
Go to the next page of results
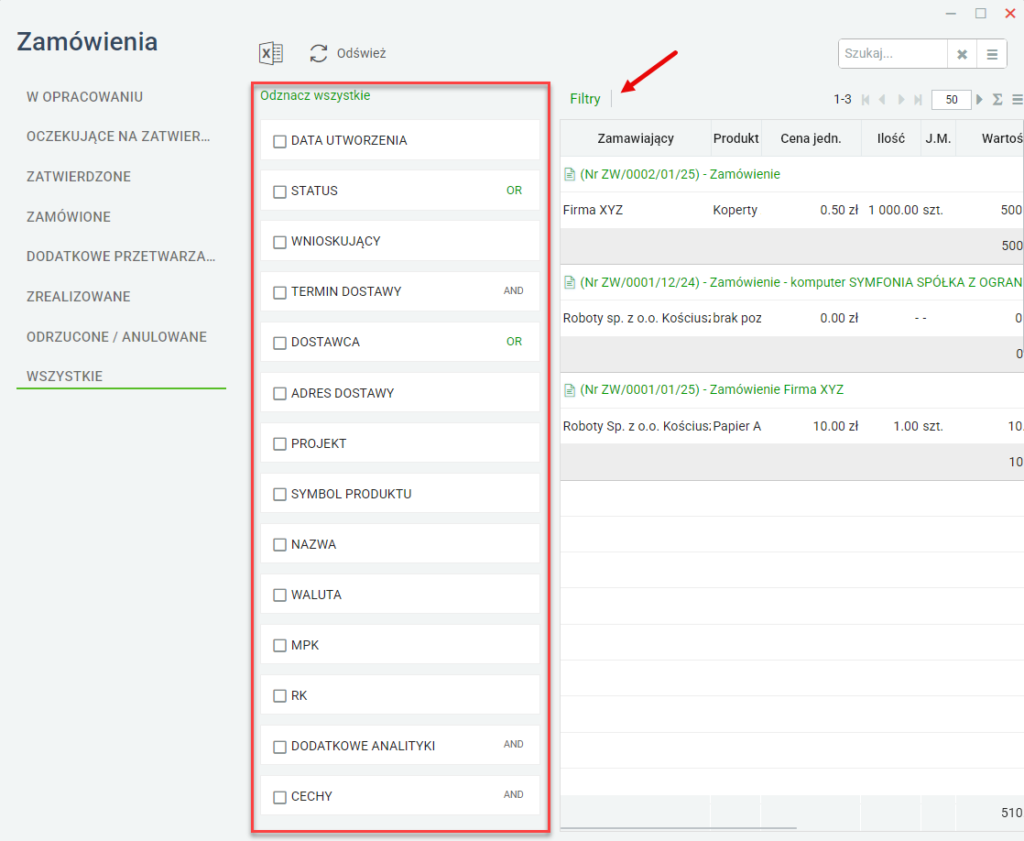901,99
